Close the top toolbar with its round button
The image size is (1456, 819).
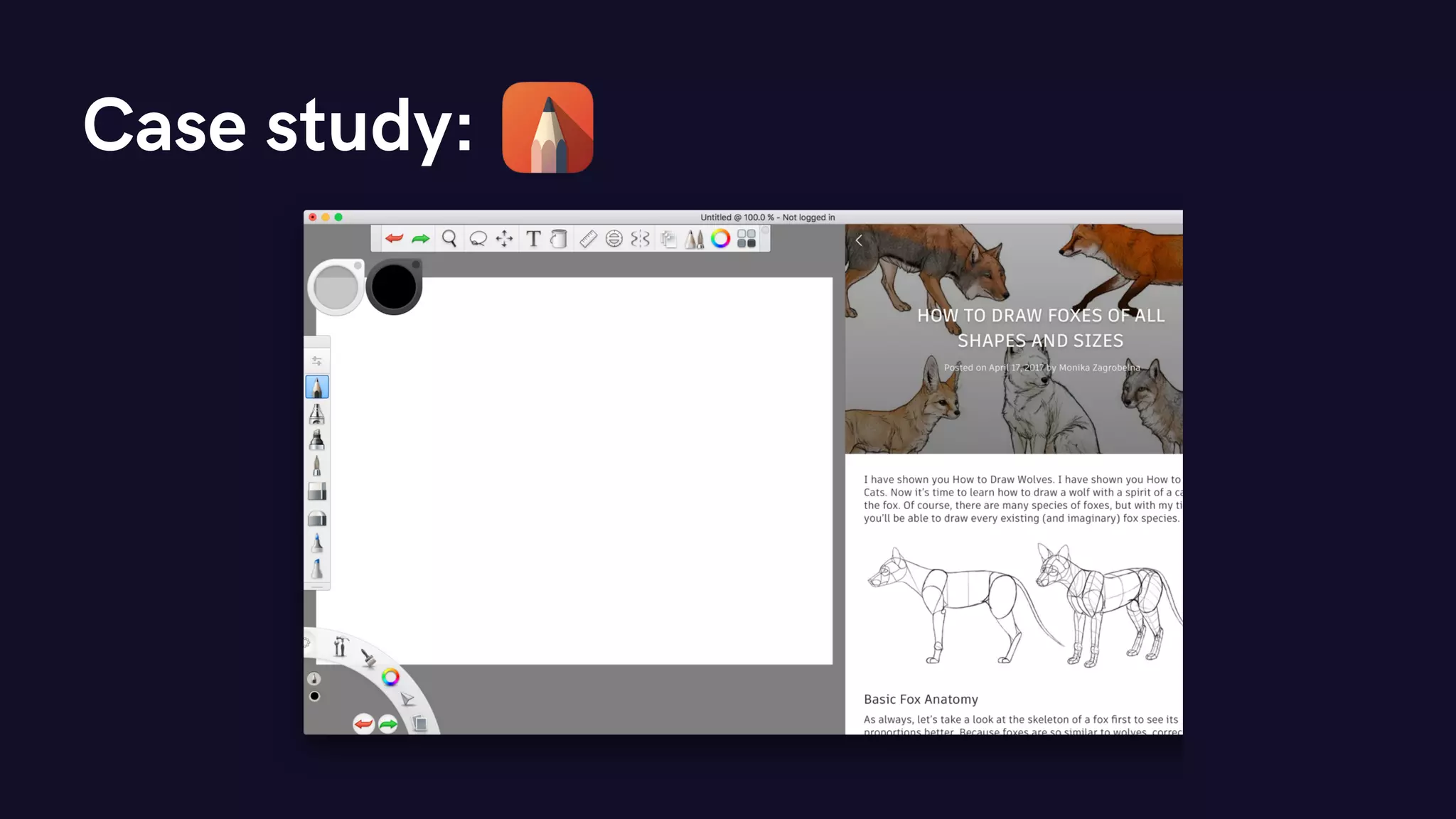pyautogui.click(x=766, y=230)
